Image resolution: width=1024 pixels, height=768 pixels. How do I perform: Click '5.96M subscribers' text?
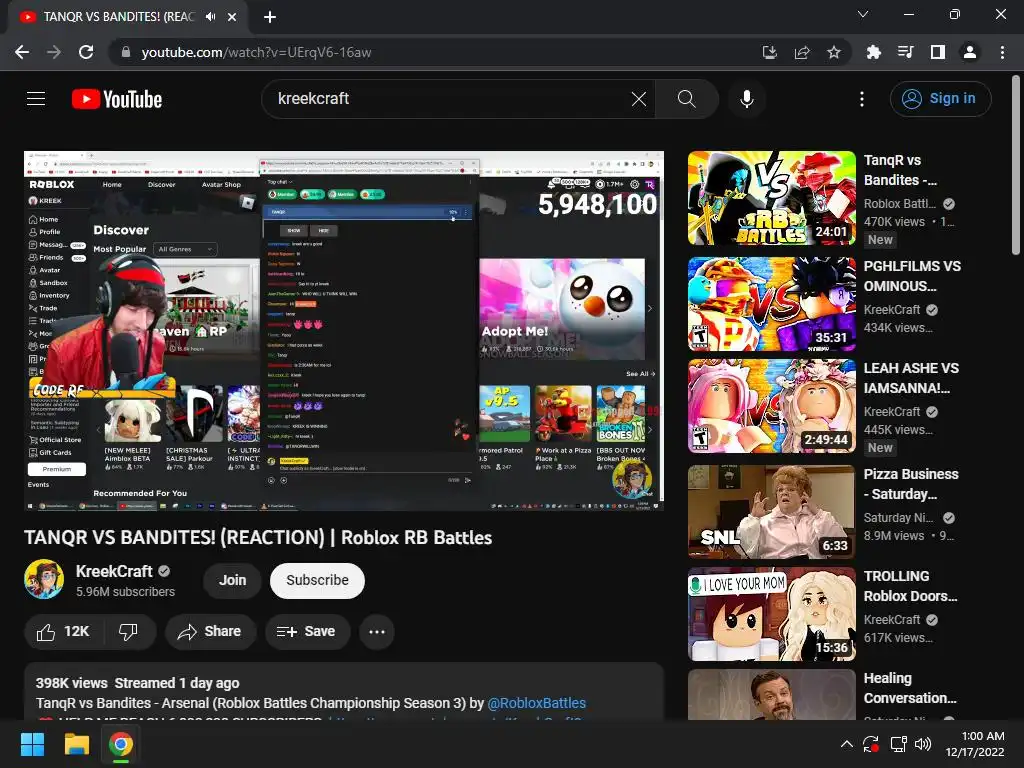[x=125, y=592]
